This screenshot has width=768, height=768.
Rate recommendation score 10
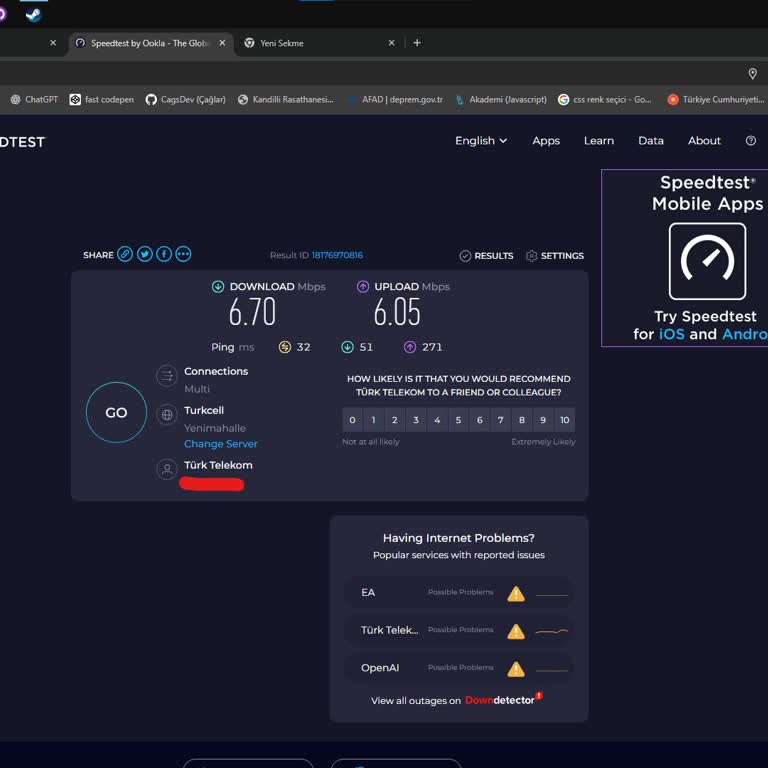click(564, 420)
